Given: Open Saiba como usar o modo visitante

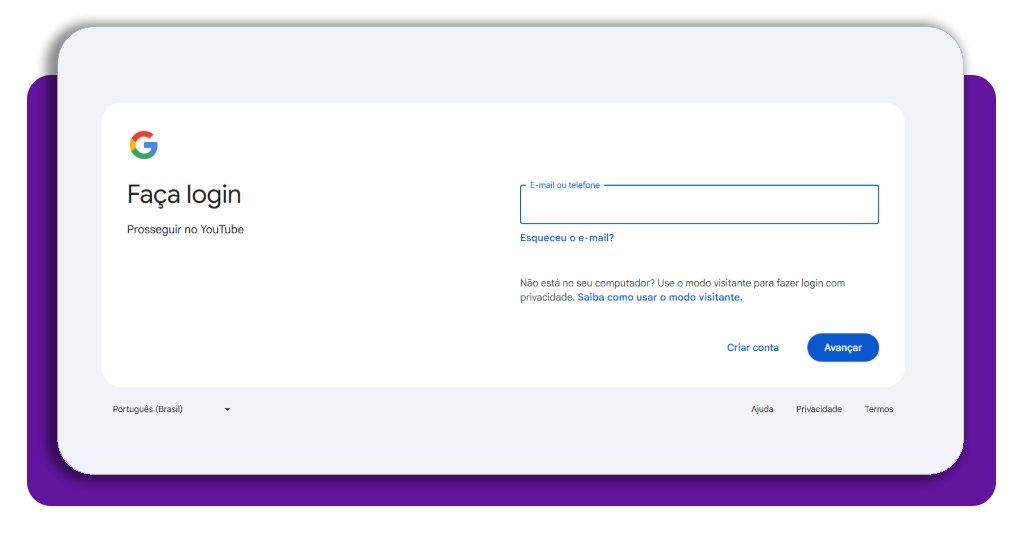Looking at the screenshot, I should point(659,297).
